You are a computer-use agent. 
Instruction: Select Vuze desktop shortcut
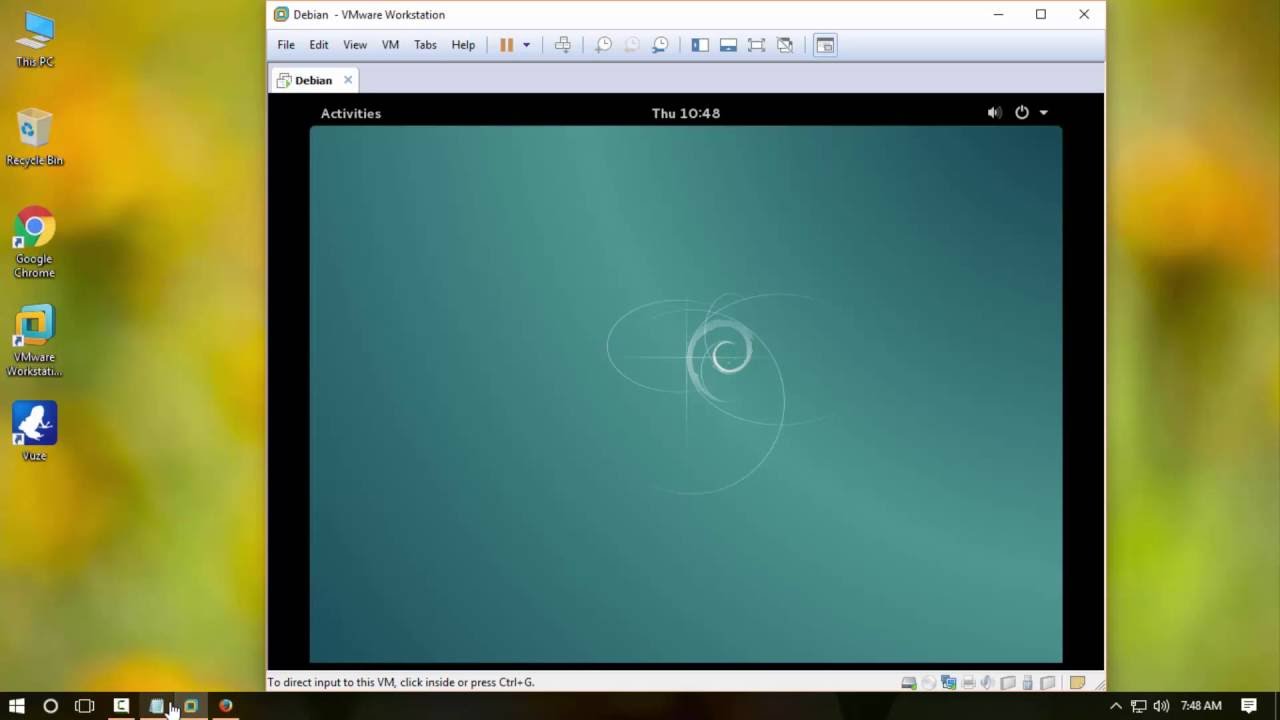[x=34, y=432]
